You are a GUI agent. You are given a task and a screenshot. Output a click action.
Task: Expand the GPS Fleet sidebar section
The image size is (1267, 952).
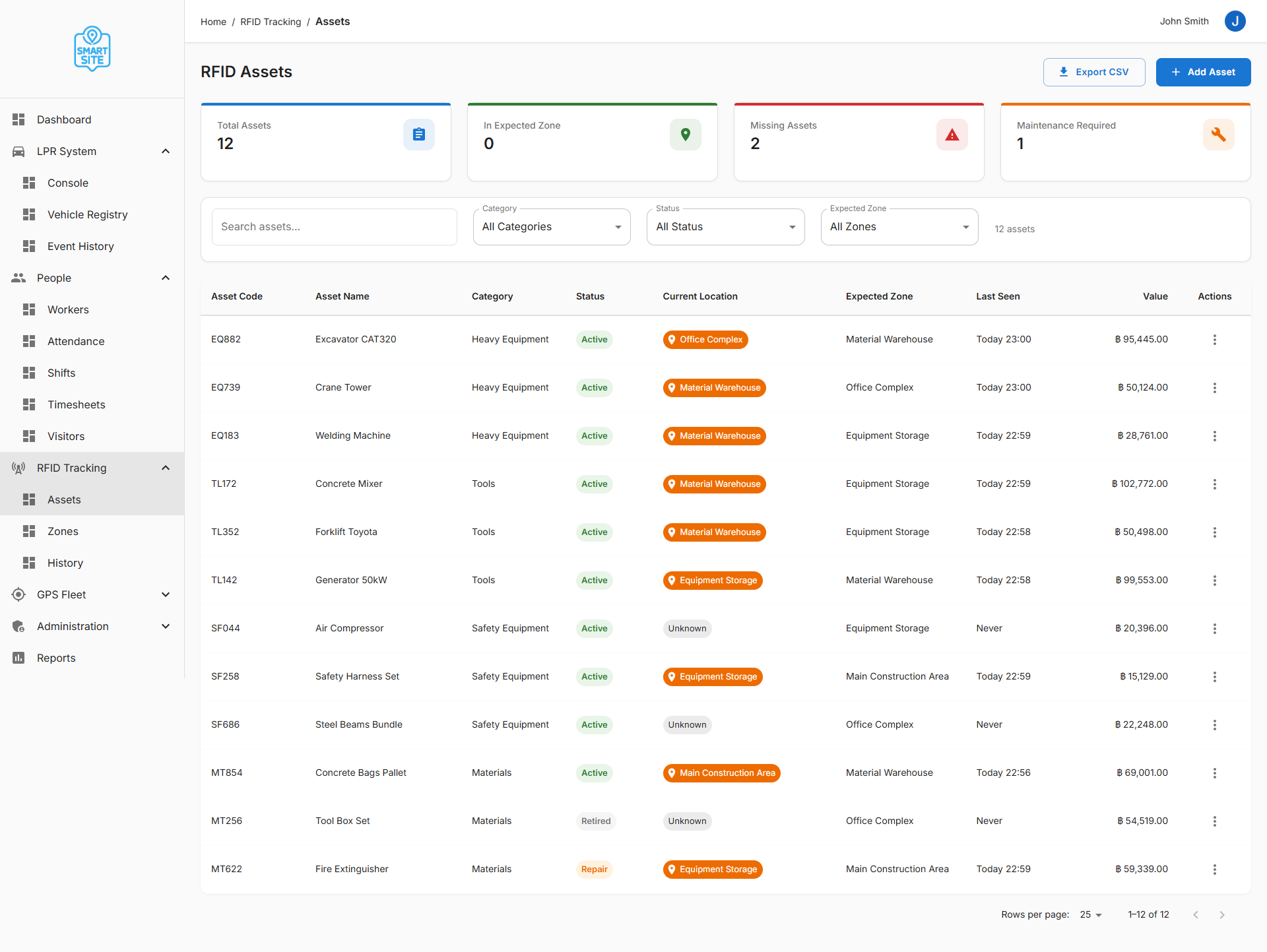(x=166, y=594)
